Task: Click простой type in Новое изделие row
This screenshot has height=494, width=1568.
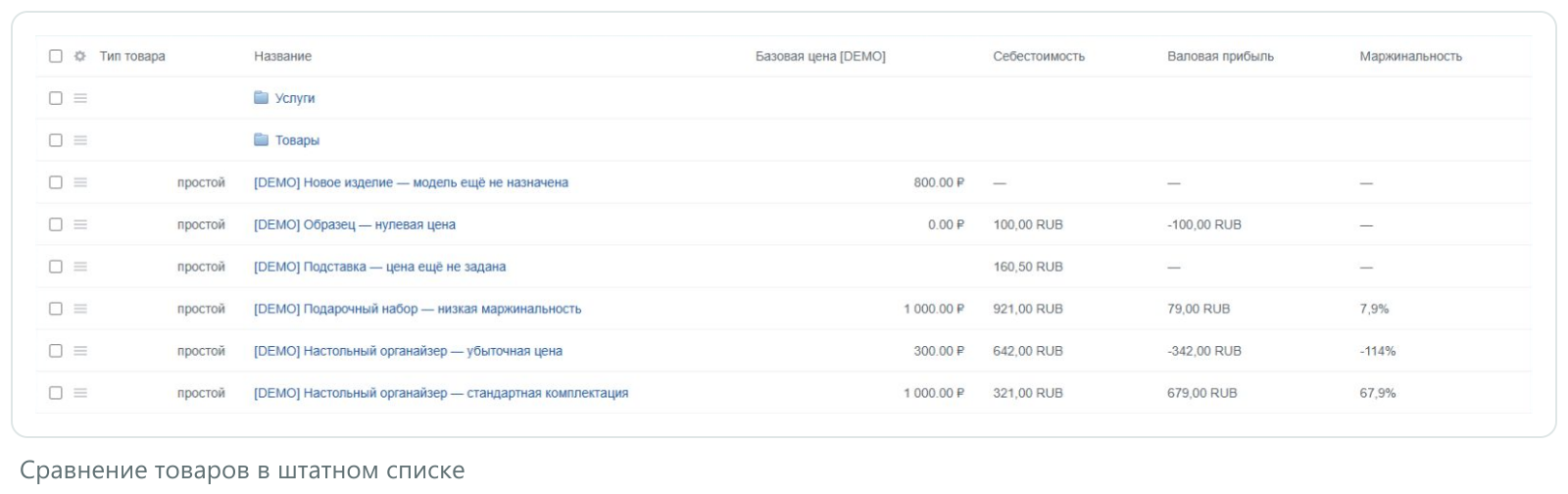Action: pyautogui.click(x=201, y=182)
